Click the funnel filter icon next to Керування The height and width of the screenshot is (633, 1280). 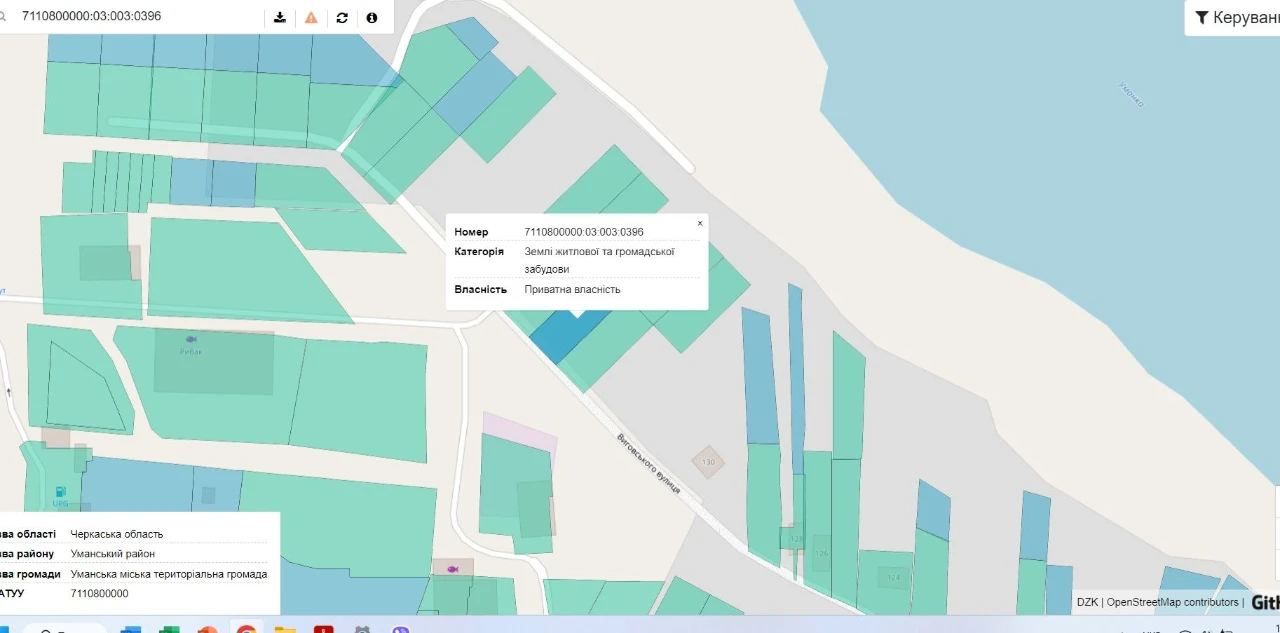[1202, 17]
